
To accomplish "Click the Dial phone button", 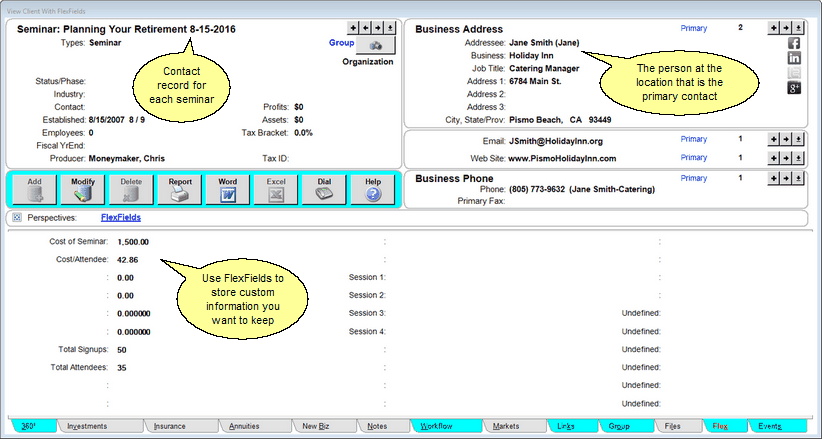I will point(324,189).
